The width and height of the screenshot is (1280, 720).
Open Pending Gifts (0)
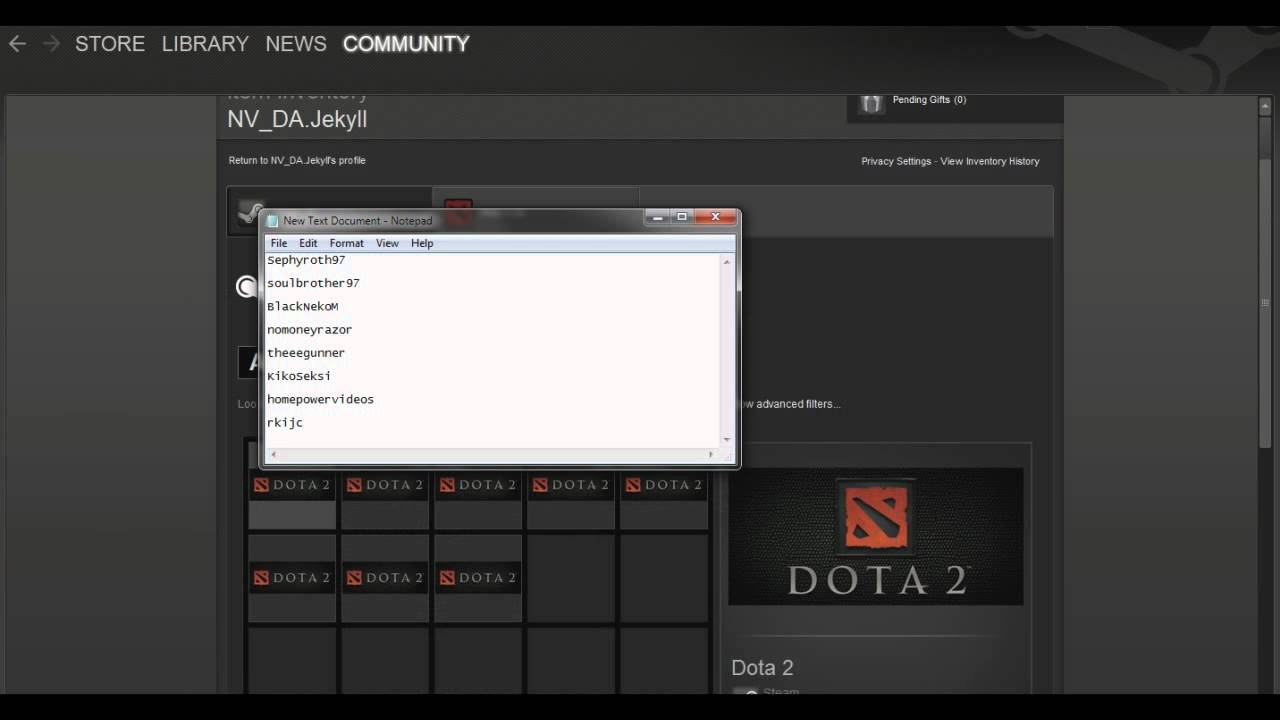[x=929, y=100]
